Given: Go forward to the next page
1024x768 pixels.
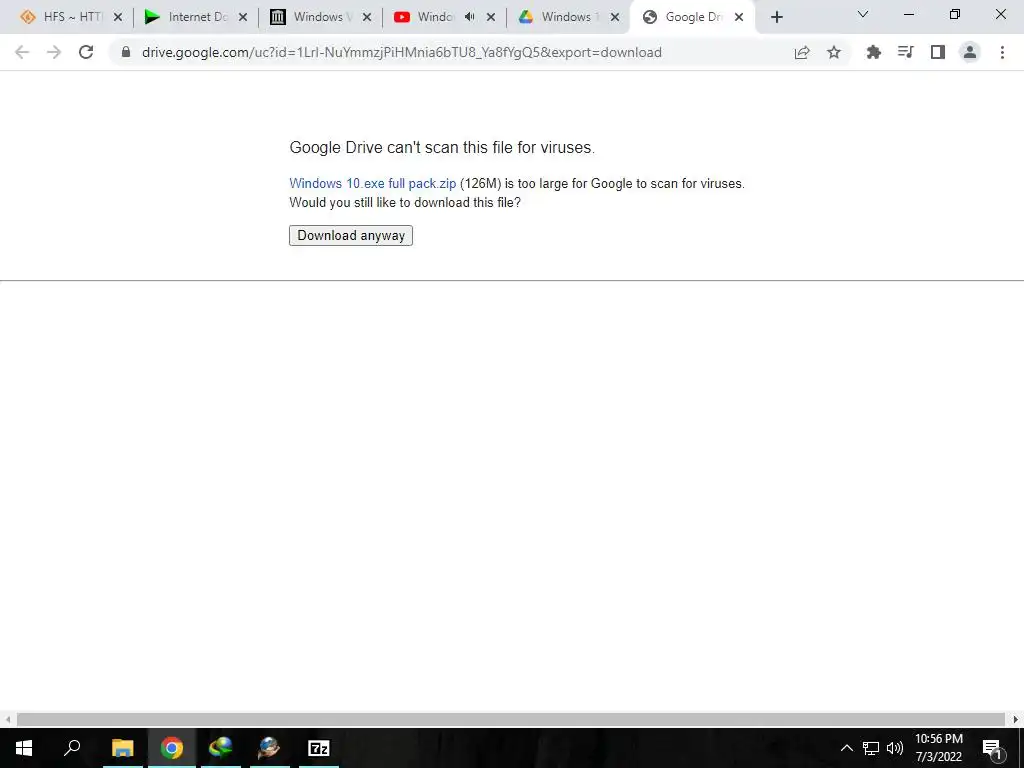Looking at the screenshot, I should (54, 52).
